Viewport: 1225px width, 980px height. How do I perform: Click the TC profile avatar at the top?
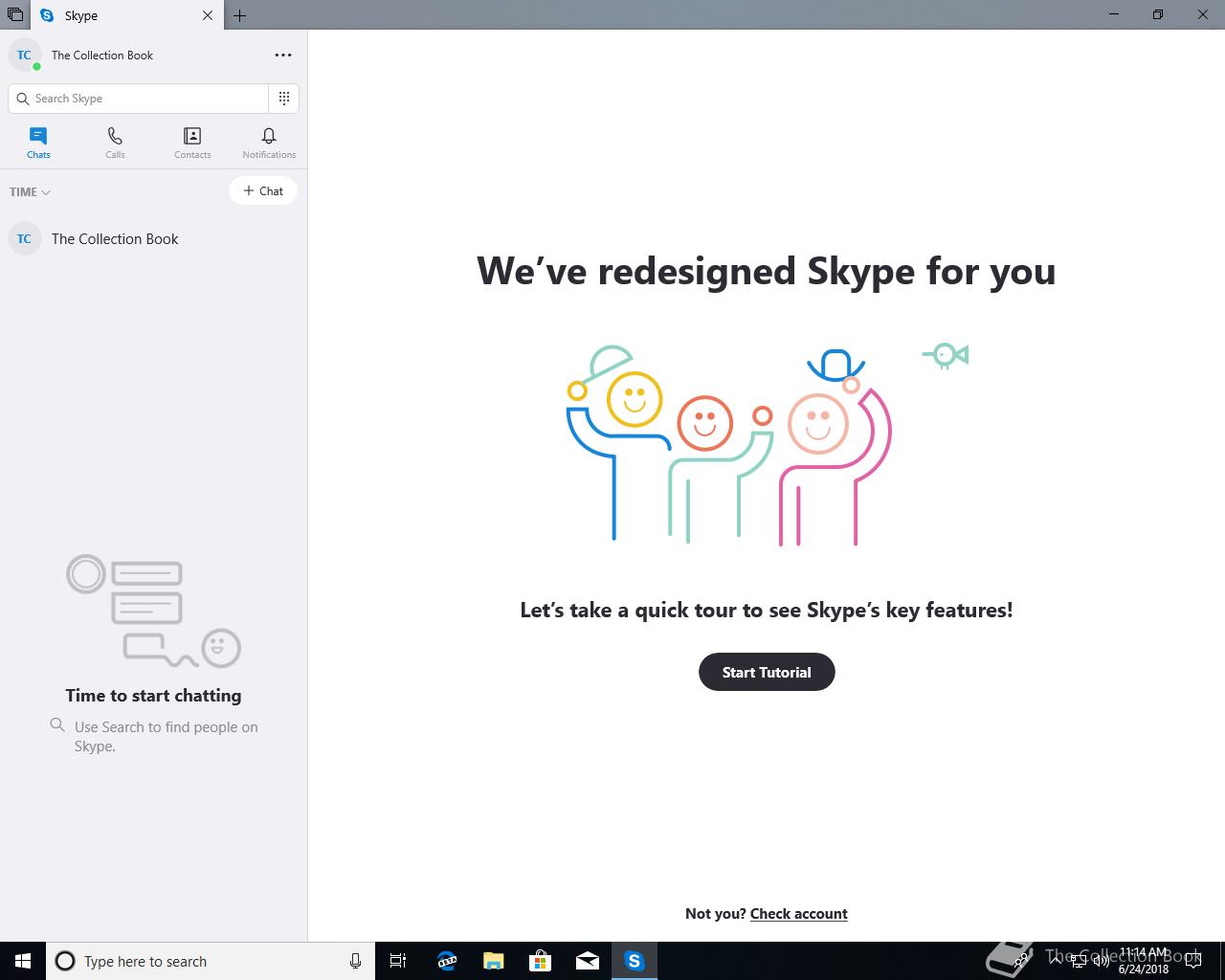(x=24, y=55)
